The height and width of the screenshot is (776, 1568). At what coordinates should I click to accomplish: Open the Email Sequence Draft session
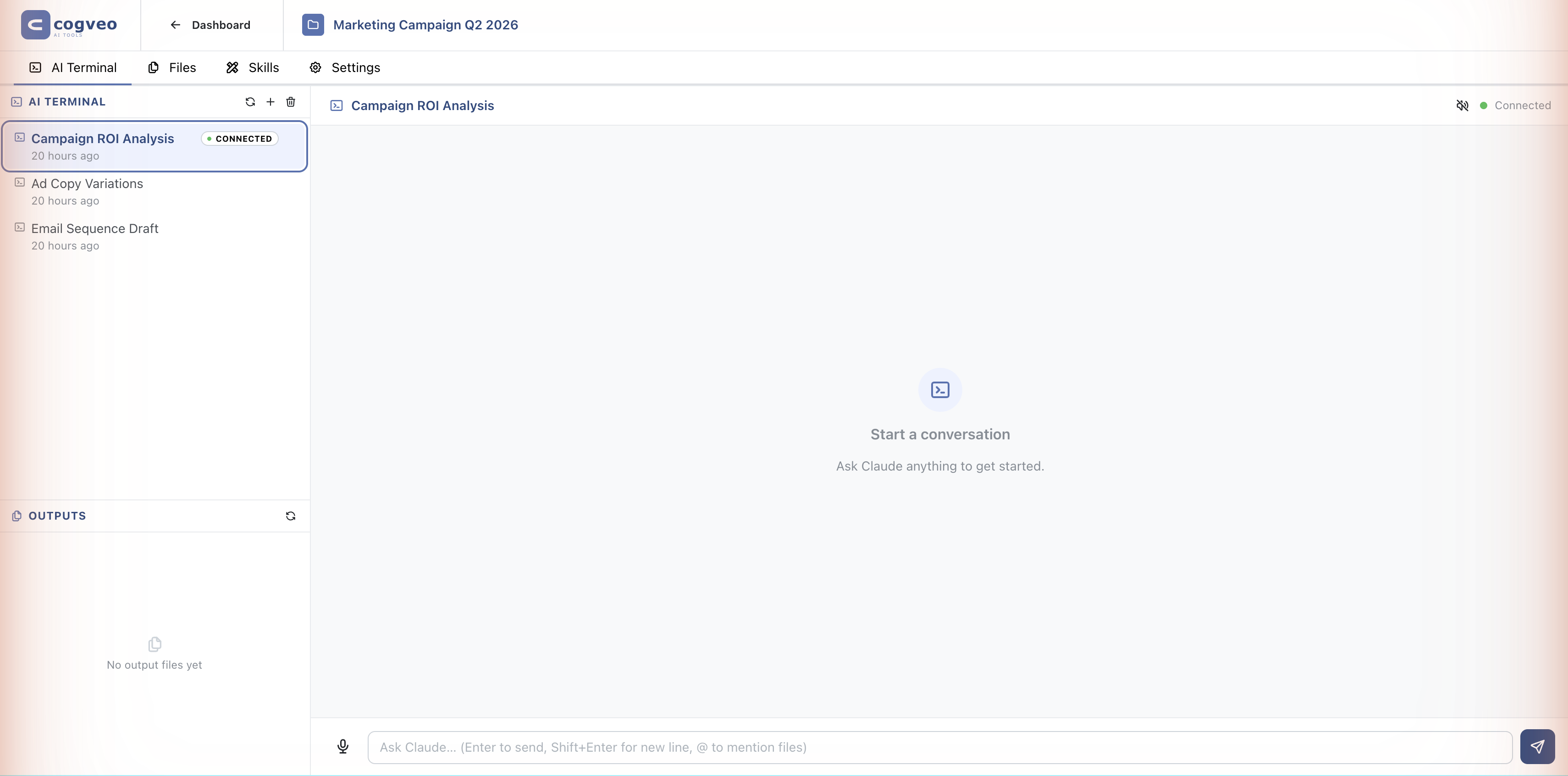[94, 228]
